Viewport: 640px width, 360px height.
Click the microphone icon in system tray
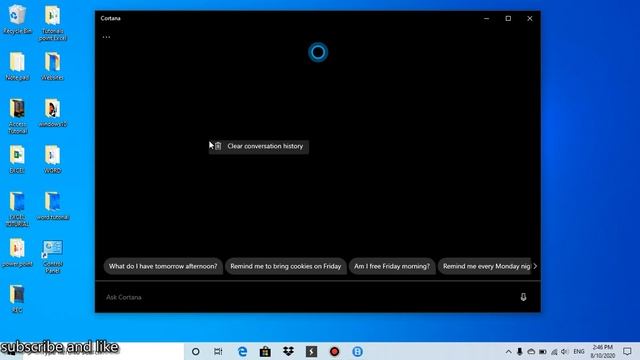(520, 351)
